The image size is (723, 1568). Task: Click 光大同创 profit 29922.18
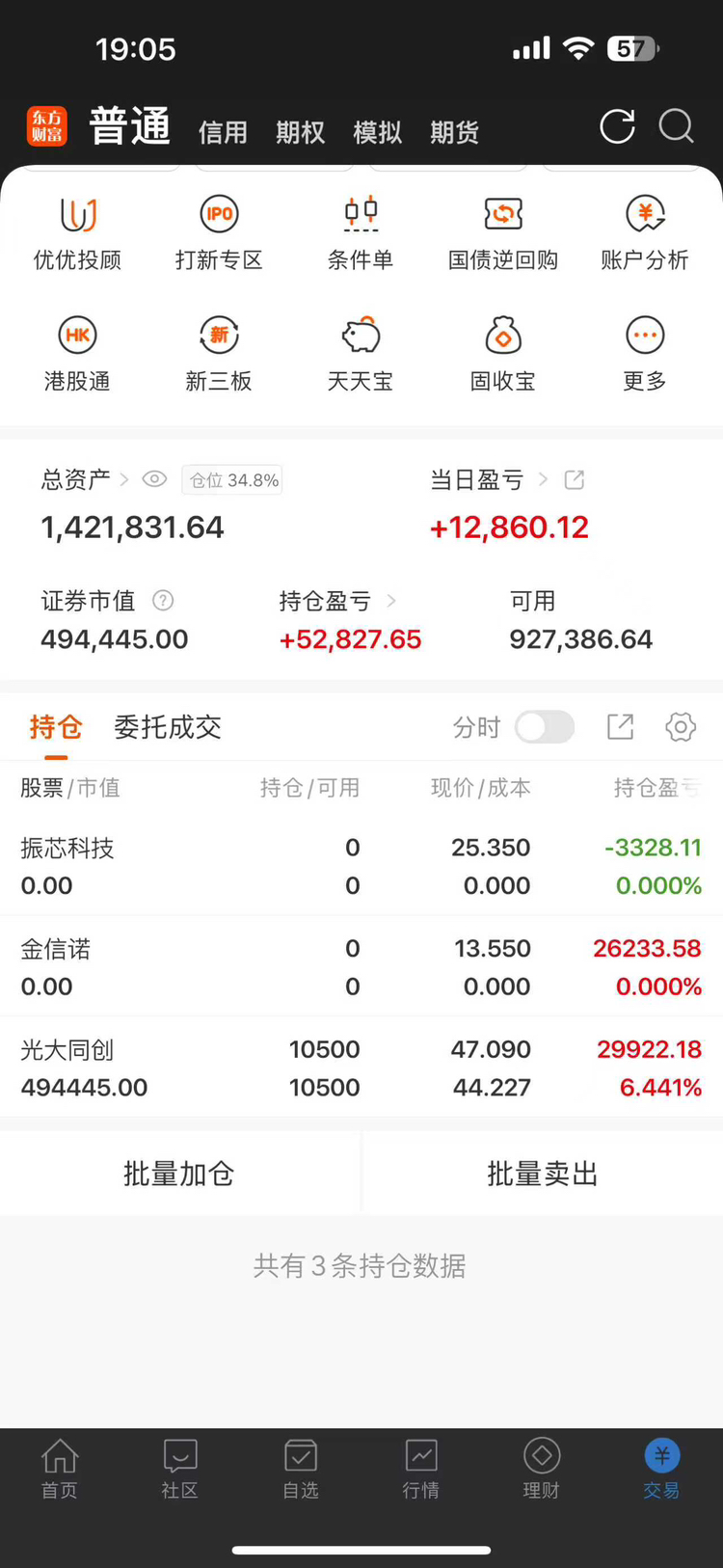(649, 1049)
